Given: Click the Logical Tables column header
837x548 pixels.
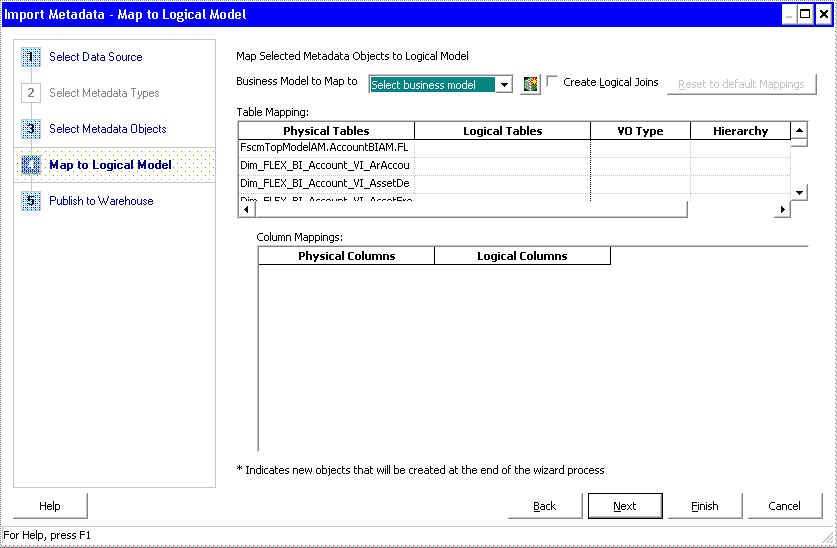Looking at the screenshot, I should click(502, 131).
